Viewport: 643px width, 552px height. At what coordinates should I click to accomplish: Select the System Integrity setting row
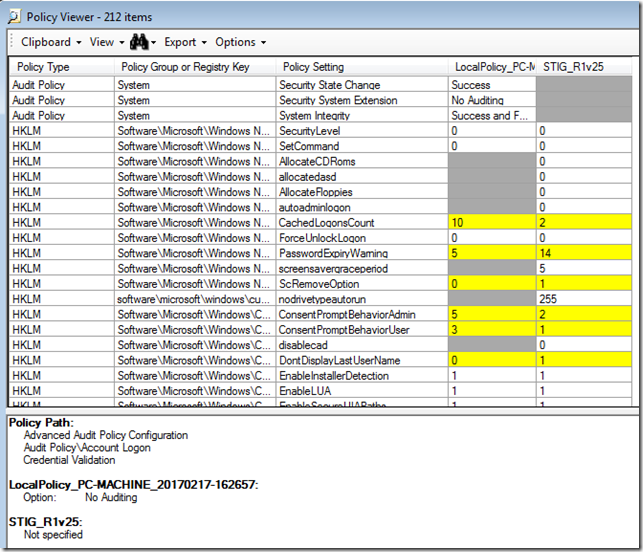320,116
